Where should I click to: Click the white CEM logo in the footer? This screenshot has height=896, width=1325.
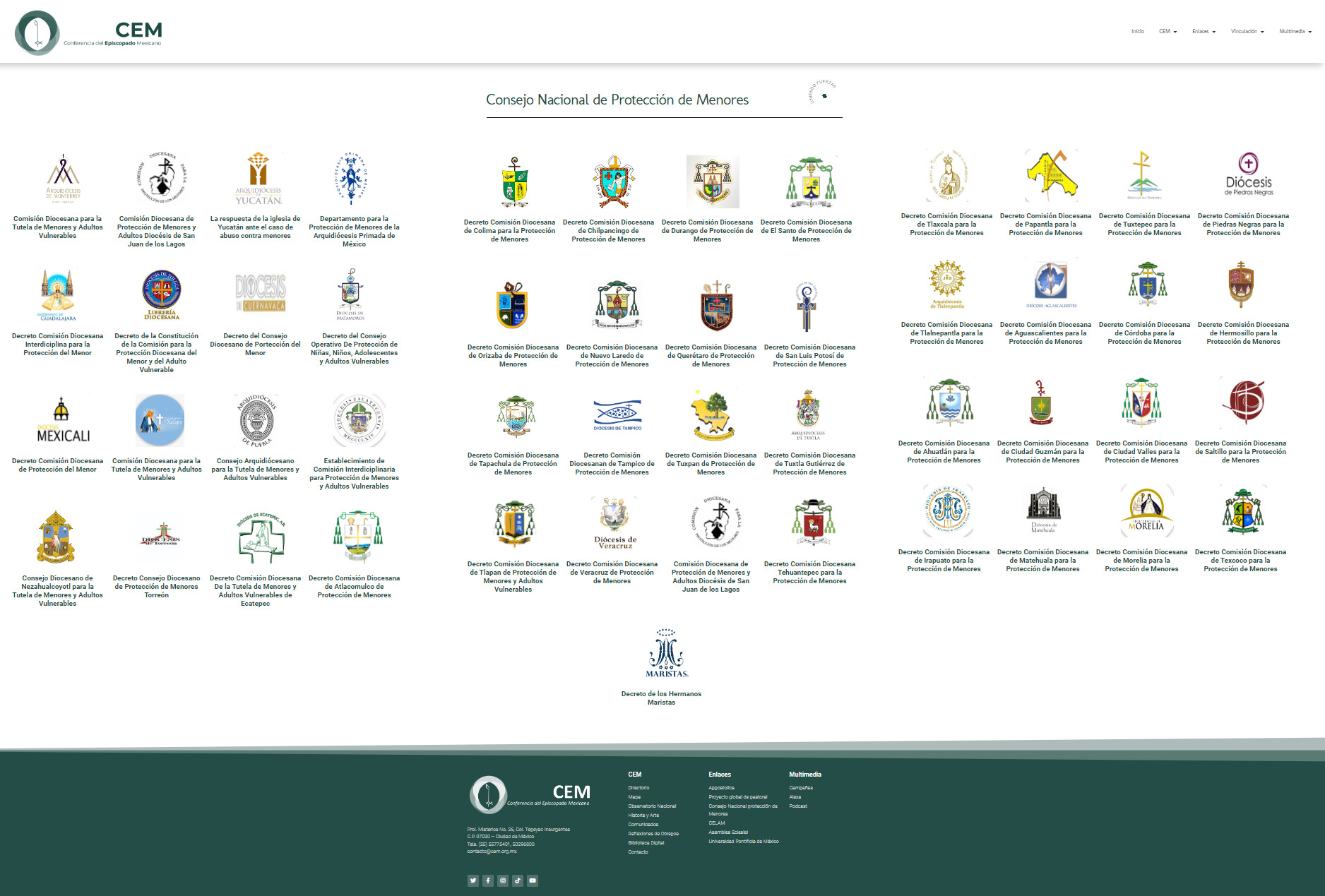(530, 794)
